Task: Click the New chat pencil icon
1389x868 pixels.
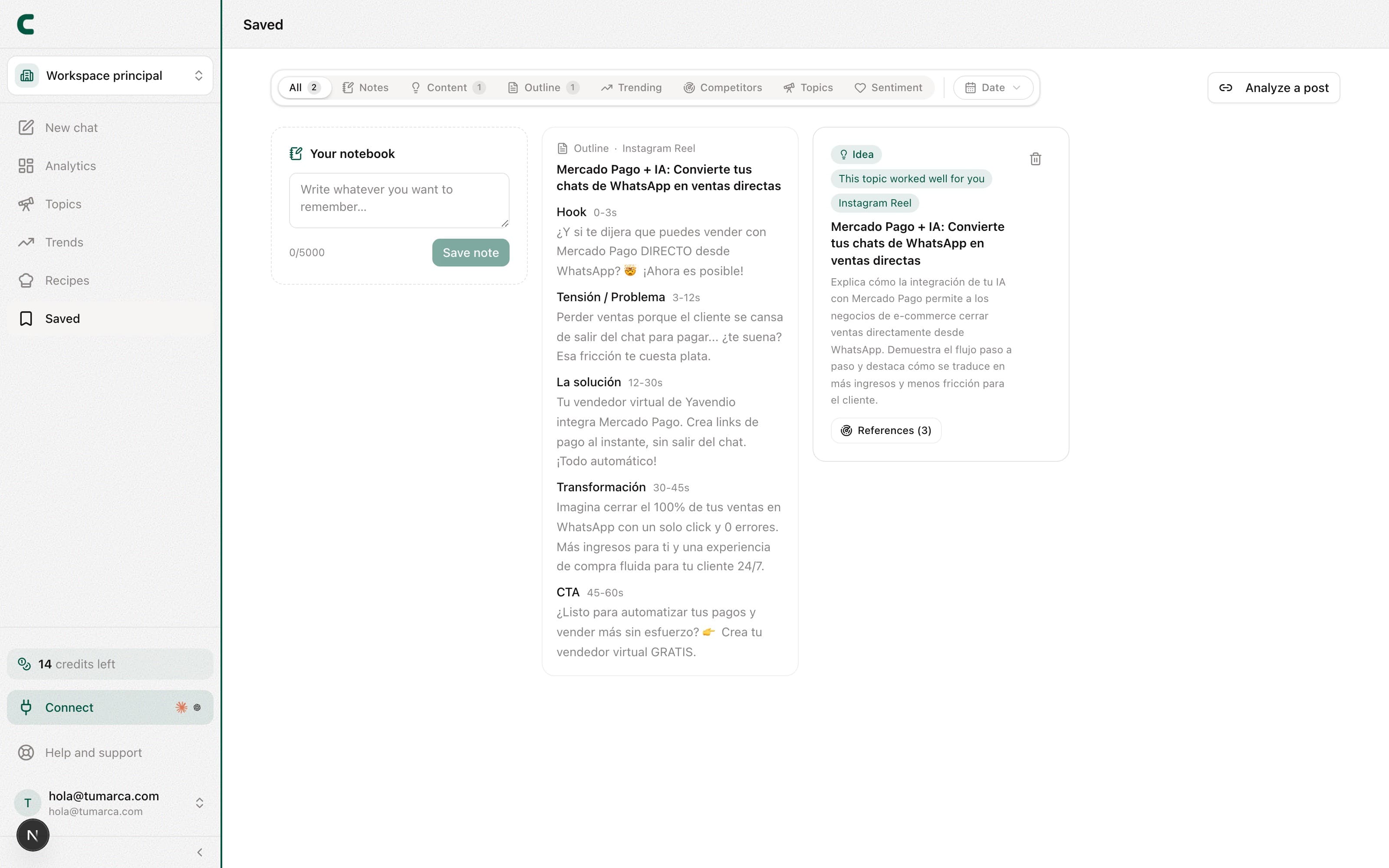Action: 26,128
